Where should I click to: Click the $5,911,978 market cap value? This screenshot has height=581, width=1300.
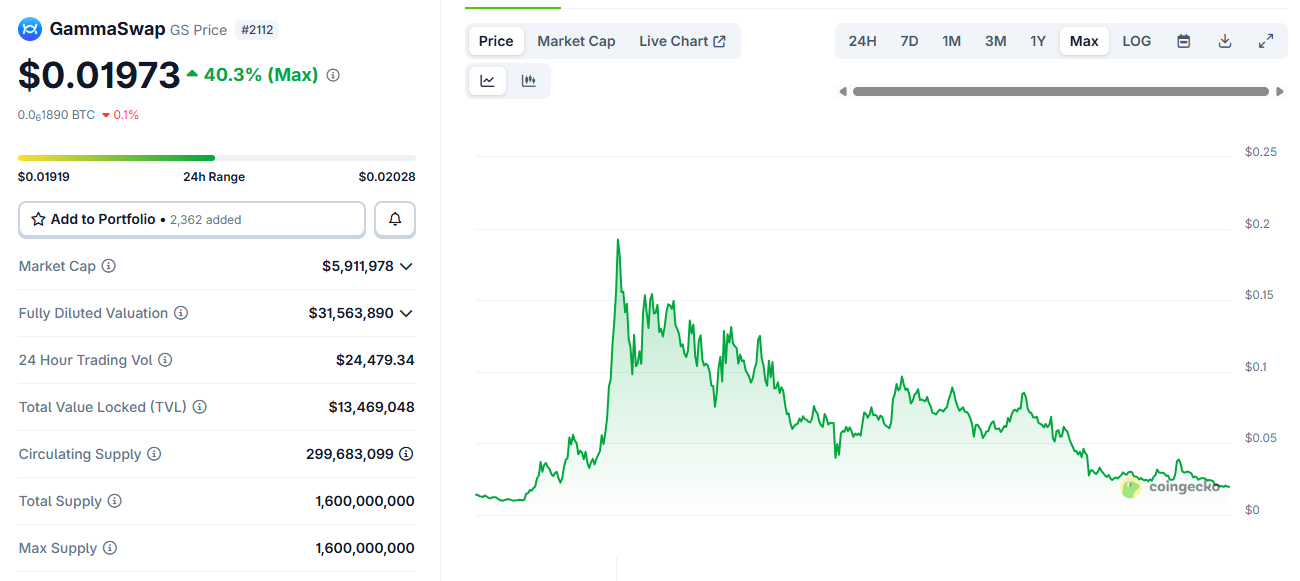[358, 266]
